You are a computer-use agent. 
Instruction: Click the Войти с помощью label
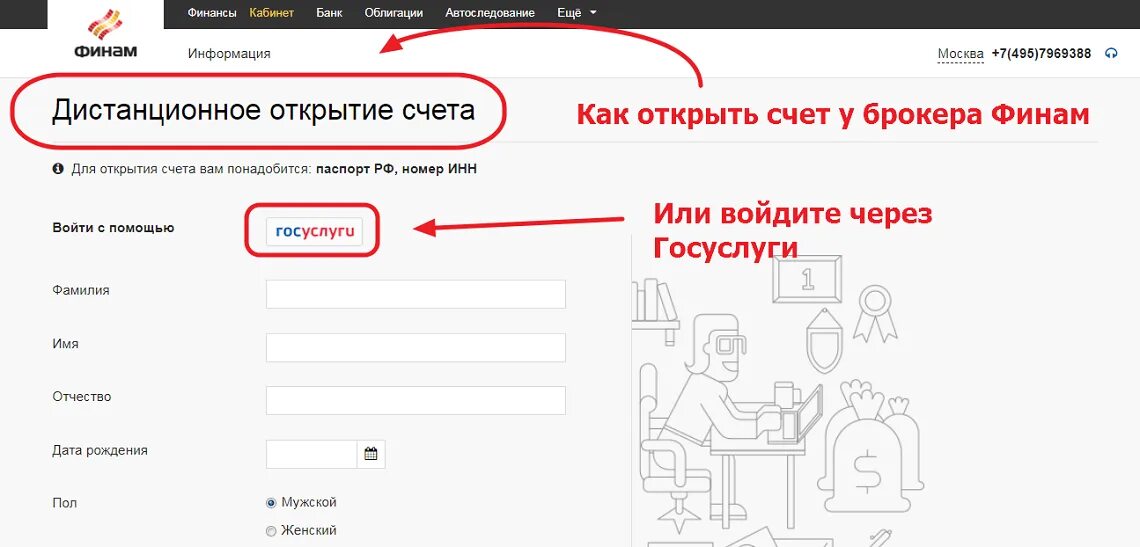coord(113,228)
